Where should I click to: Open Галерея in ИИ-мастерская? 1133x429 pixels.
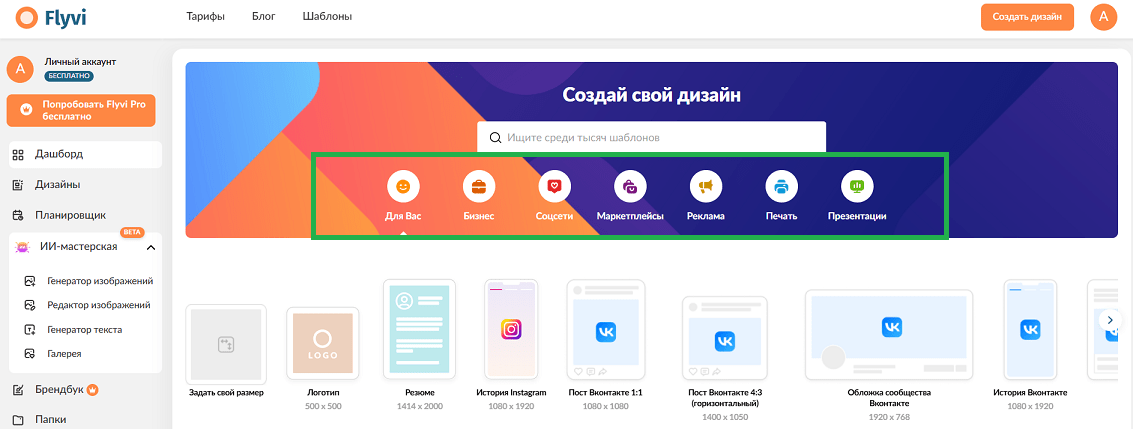coord(64,354)
